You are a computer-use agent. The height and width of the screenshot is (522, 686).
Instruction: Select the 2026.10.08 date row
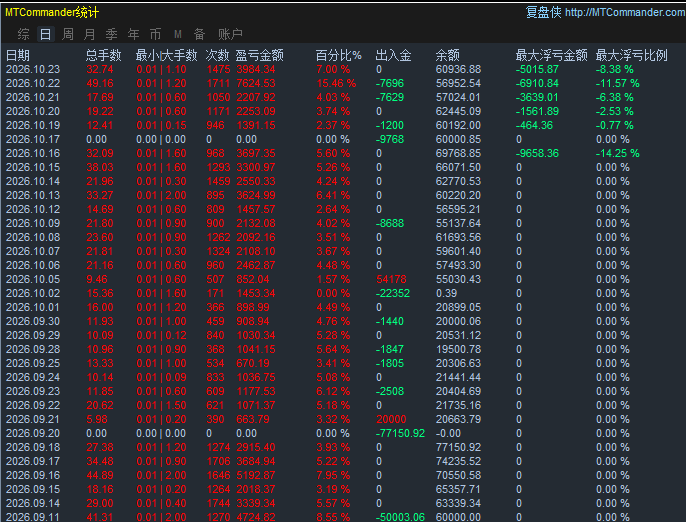click(33, 237)
